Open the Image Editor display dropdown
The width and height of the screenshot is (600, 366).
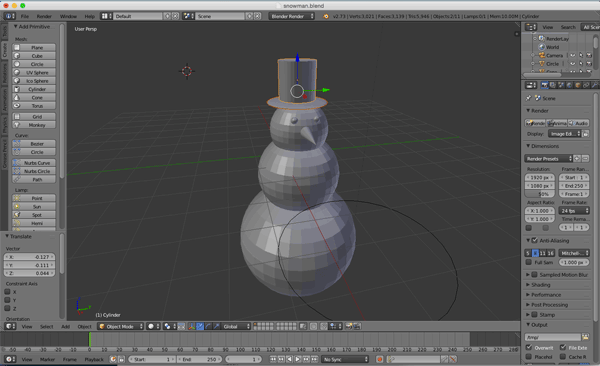565,134
